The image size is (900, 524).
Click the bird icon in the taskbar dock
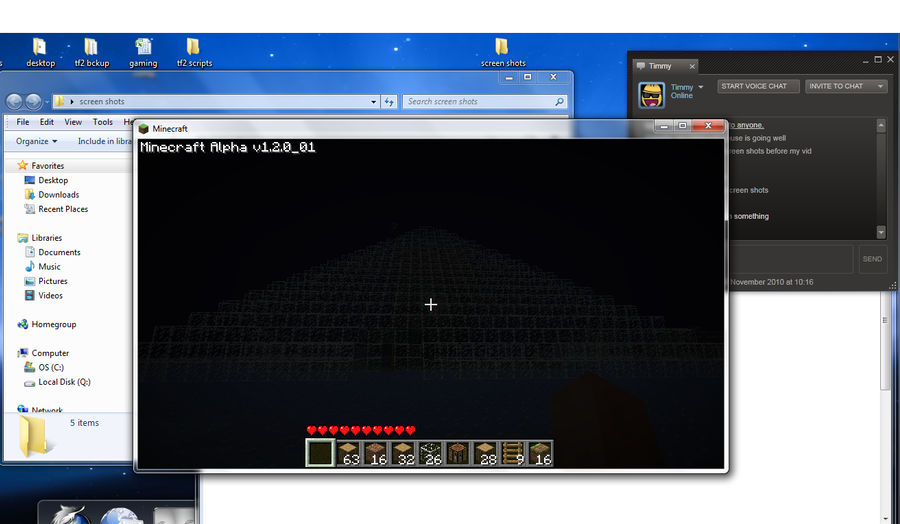click(x=69, y=514)
